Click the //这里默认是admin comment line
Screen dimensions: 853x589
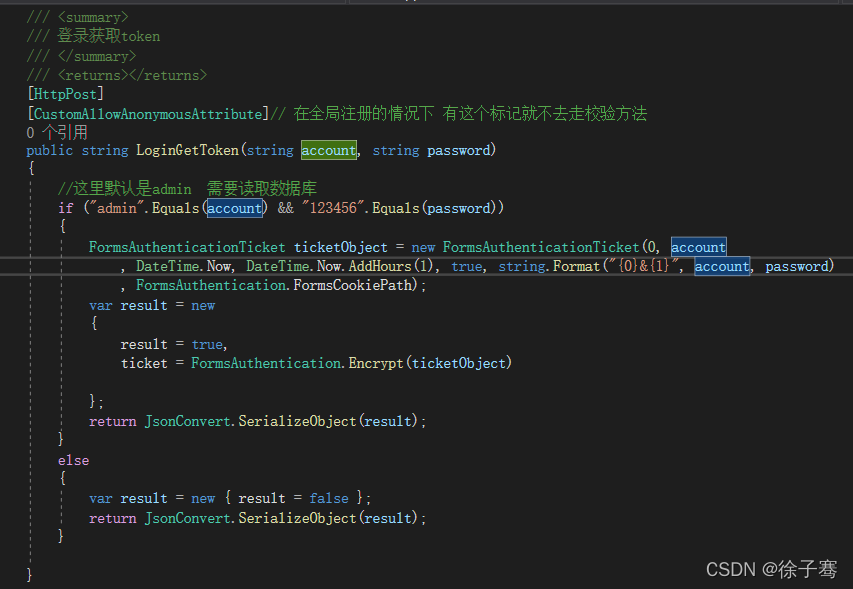[187, 189]
